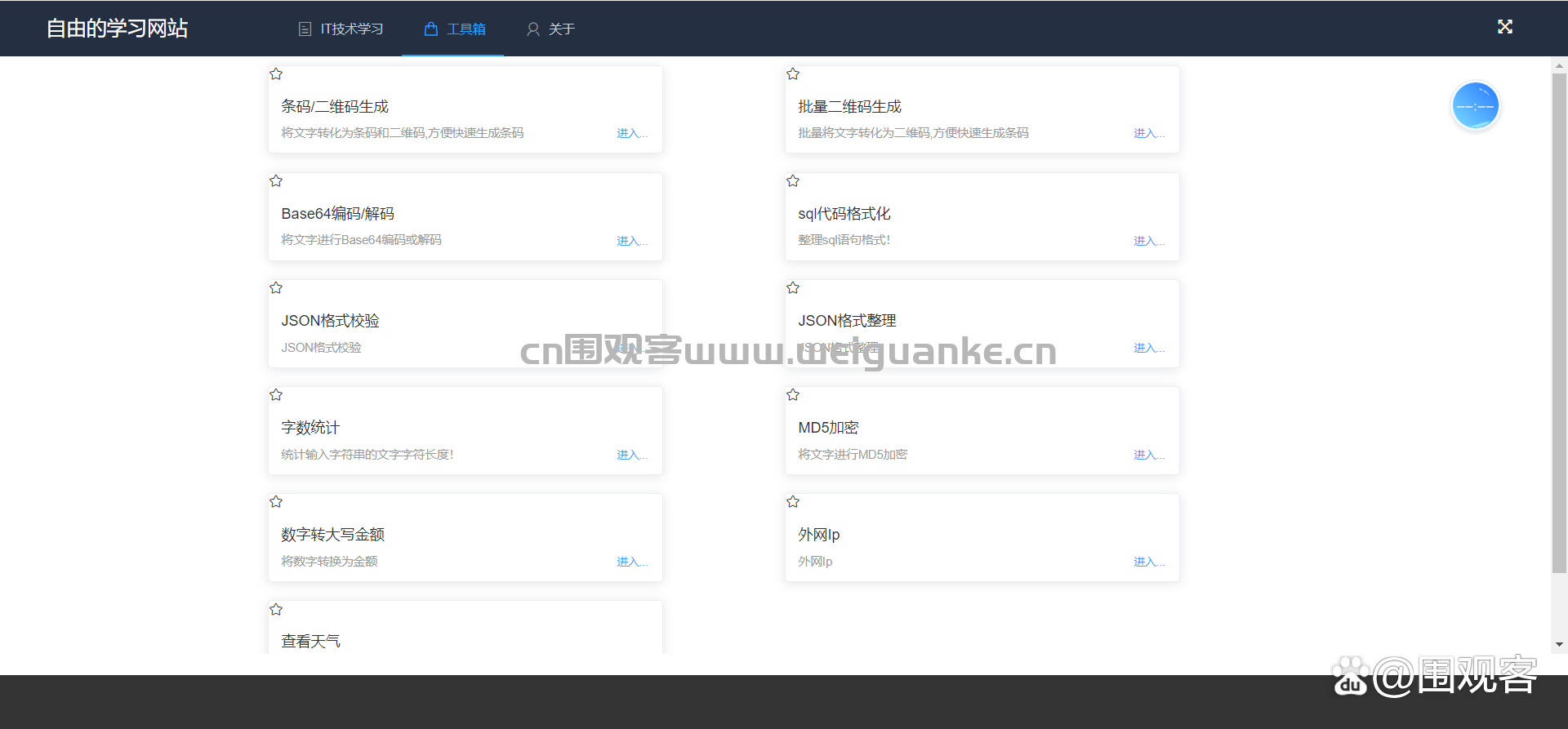Screen dimensions: 1568x729
Task: Click the JSON格式校验 card title
Action: coord(331,321)
